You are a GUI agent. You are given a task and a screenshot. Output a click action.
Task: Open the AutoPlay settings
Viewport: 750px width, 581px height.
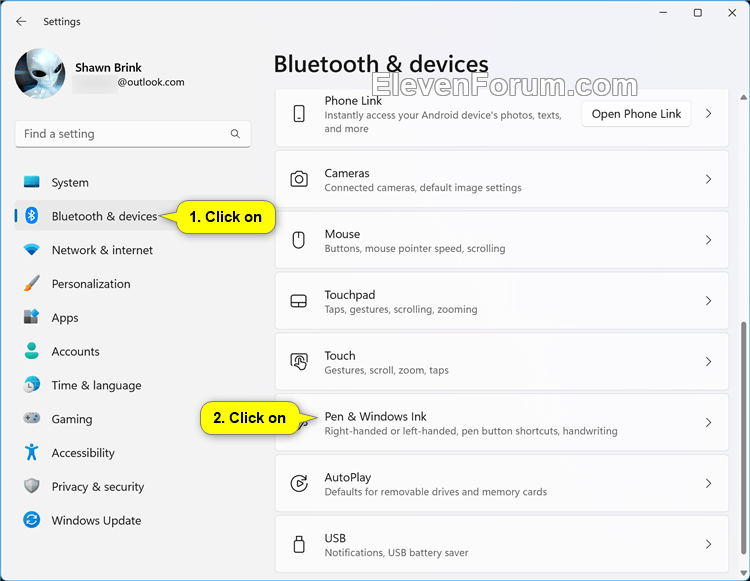[x=502, y=483]
